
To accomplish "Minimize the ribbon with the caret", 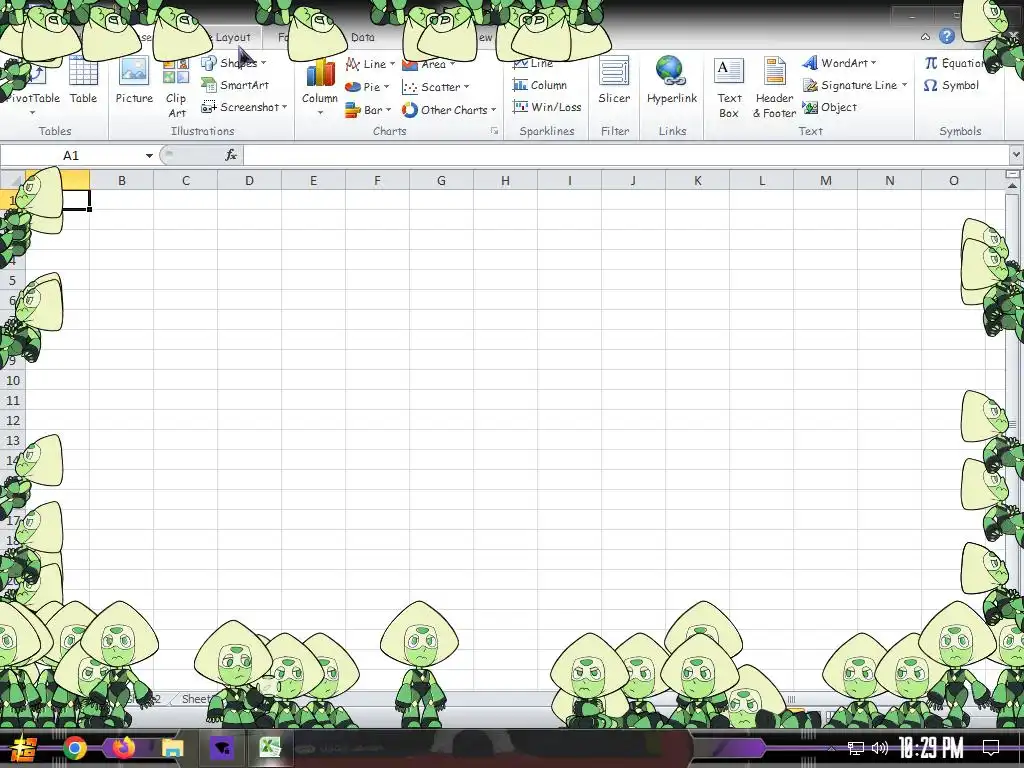I will 925,37.
